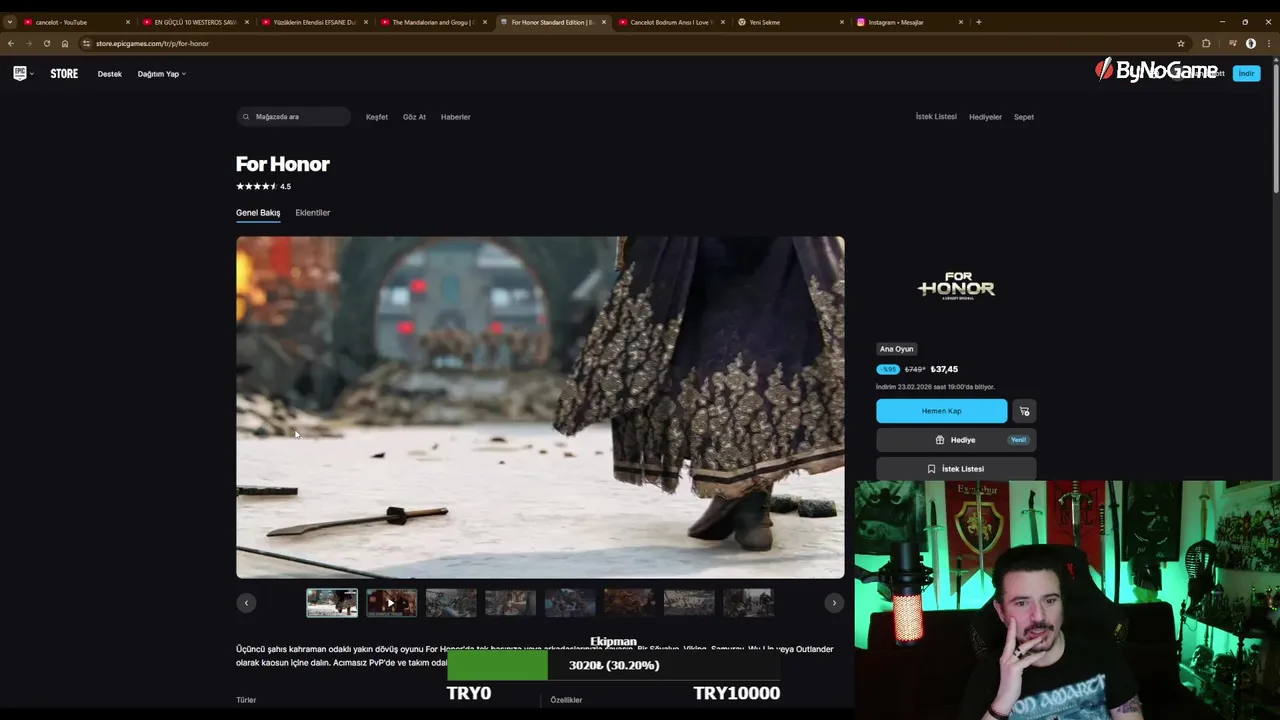The width and height of the screenshot is (1280, 720).
Task: Select third screenshot thumbnail
Action: (451, 602)
